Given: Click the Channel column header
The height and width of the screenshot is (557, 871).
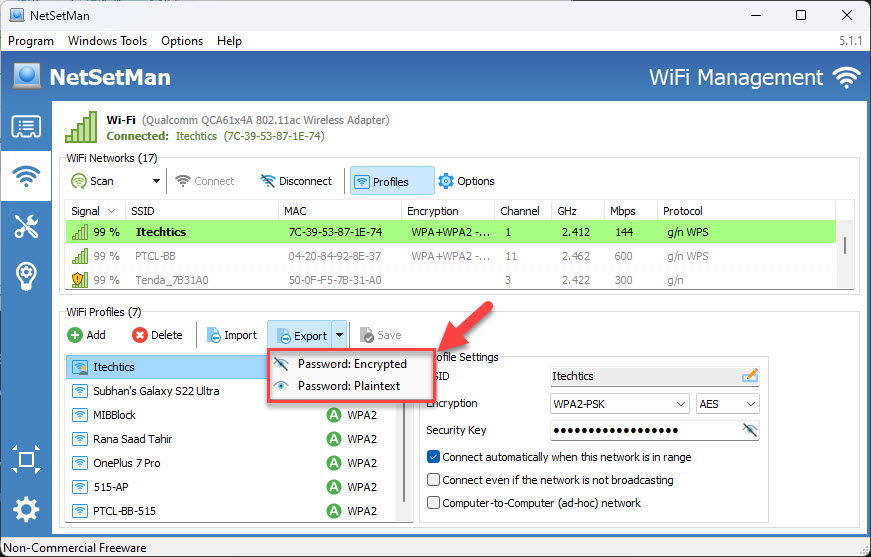Looking at the screenshot, I should (x=523, y=211).
